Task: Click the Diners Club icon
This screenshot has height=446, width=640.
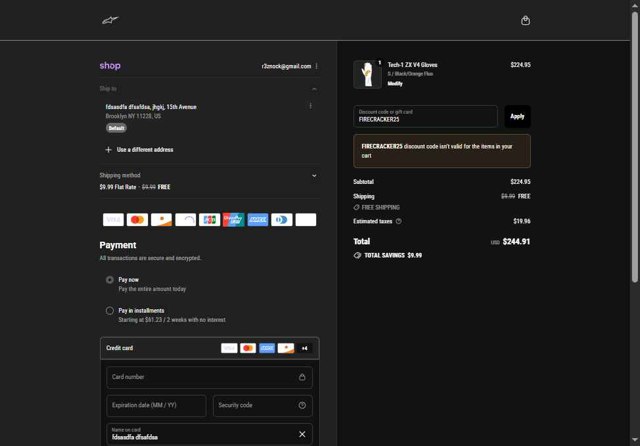Action: tap(282, 220)
